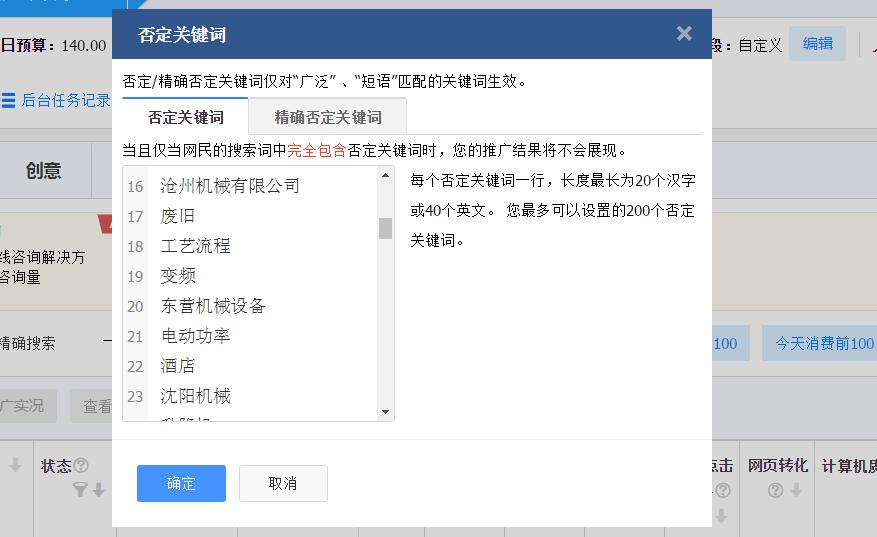Switch to the 精确否定关键词 tab

(328, 117)
